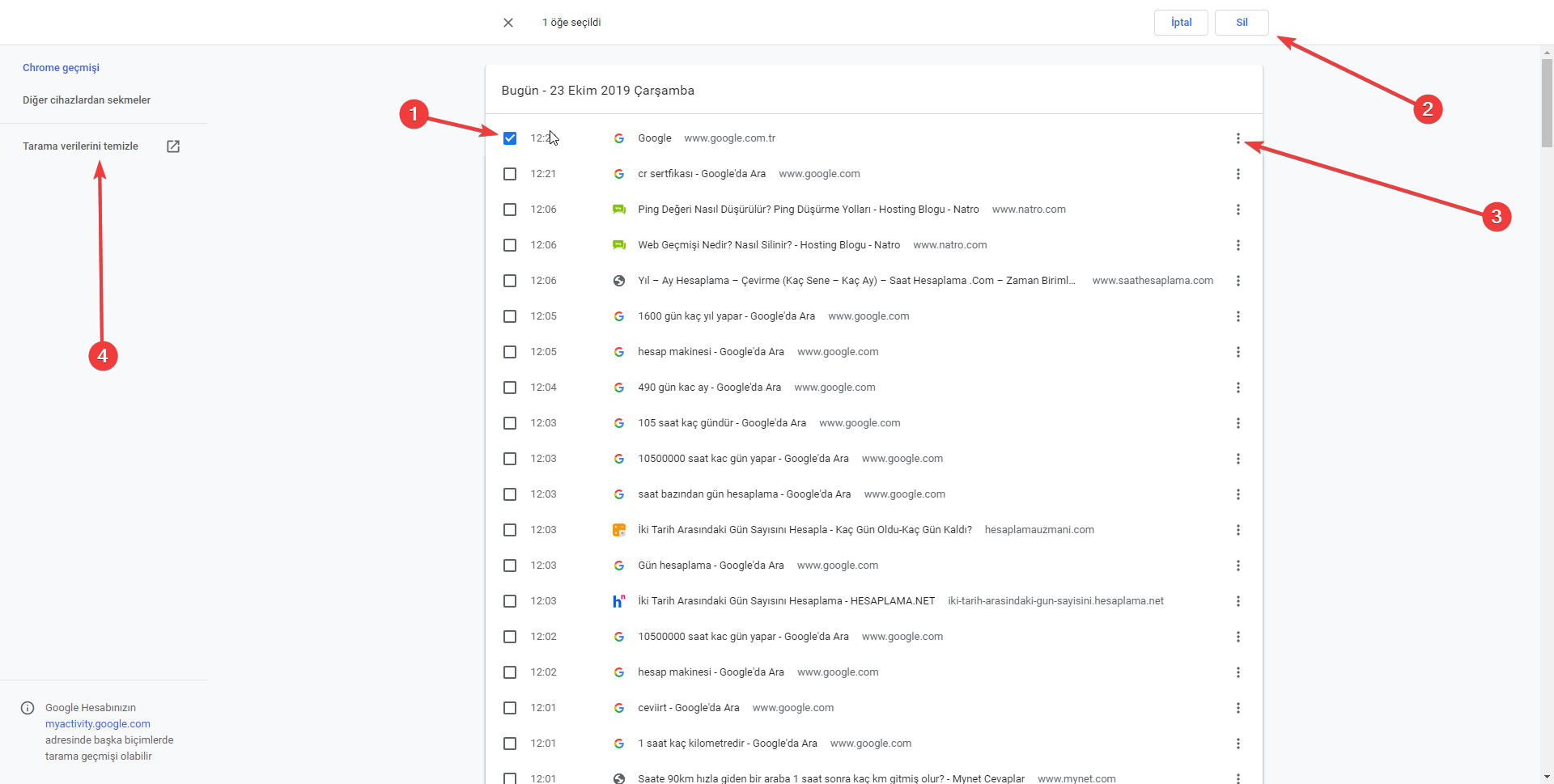Image resolution: width=1554 pixels, height=784 pixels.
Task: Click the Sil button to delete selection
Action: coord(1242,23)
